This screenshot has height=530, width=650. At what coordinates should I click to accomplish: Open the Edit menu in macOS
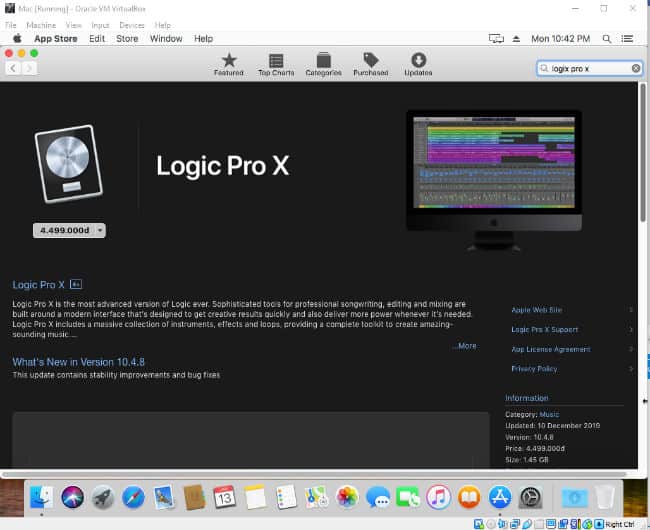click(97, 39)
